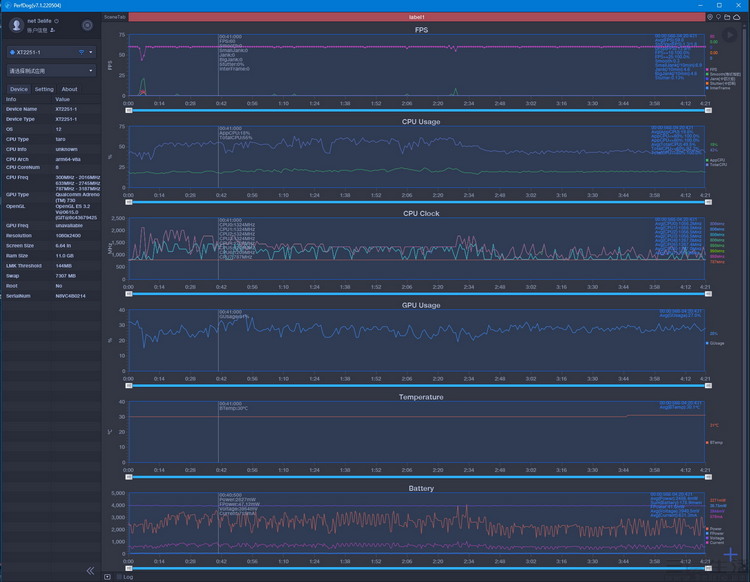750x582 pixels.
Task: Open the XT2251-1 device dropdown
Action: (51, 52)
